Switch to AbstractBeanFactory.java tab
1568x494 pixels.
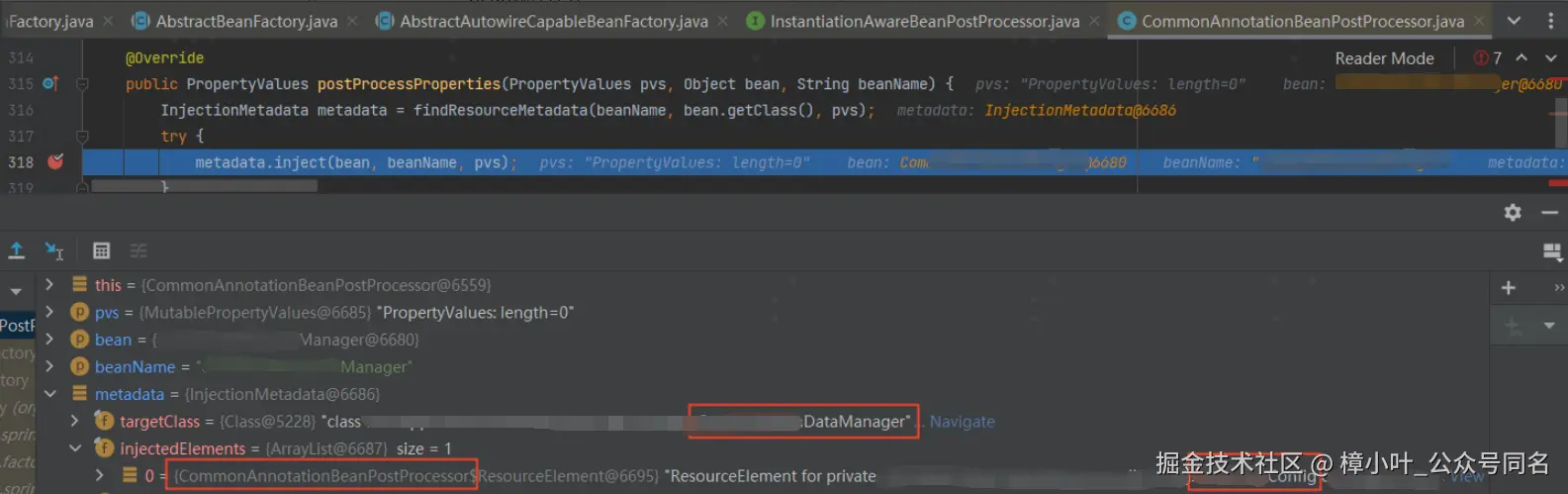(246, 21)
